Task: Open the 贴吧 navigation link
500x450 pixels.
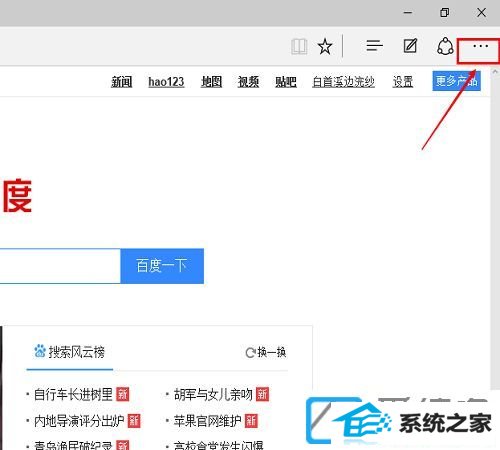Action: coord(286,82)
